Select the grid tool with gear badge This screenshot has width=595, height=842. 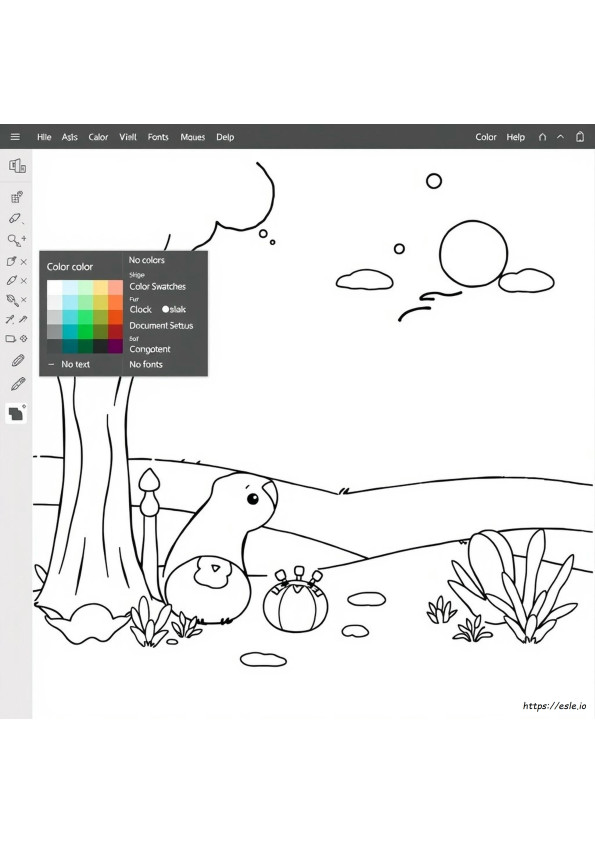tap(17, 197)
